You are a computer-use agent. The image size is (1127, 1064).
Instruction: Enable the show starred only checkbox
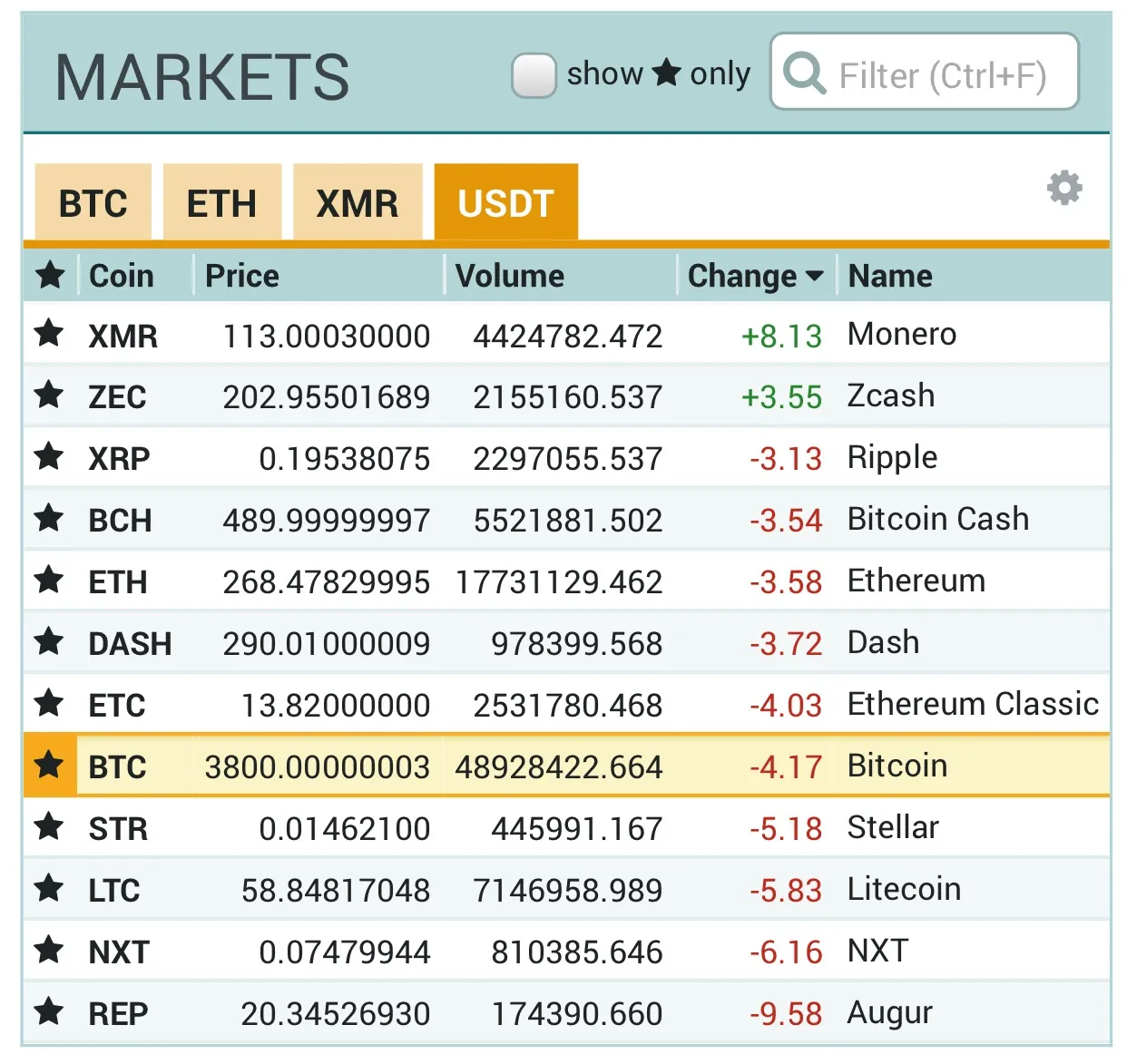tap(534, 74)
